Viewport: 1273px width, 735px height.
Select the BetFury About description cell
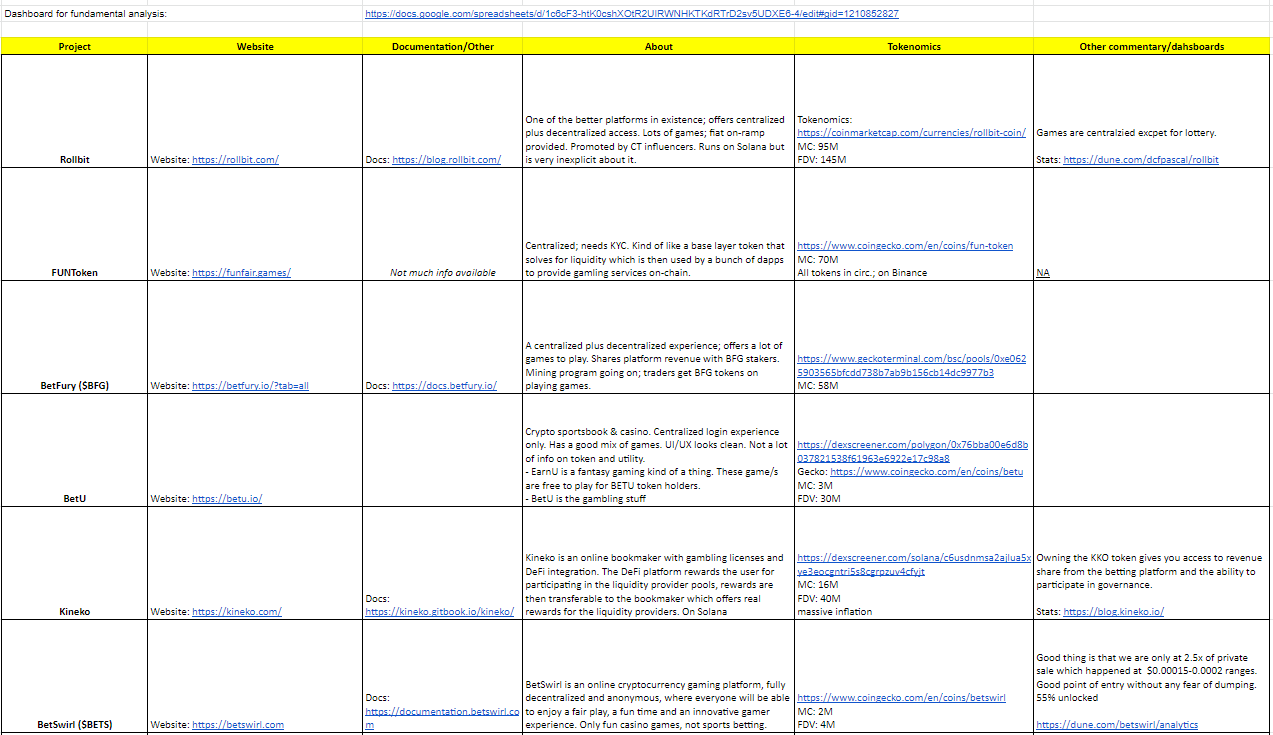pyautogui.click(x=659, y=337)
